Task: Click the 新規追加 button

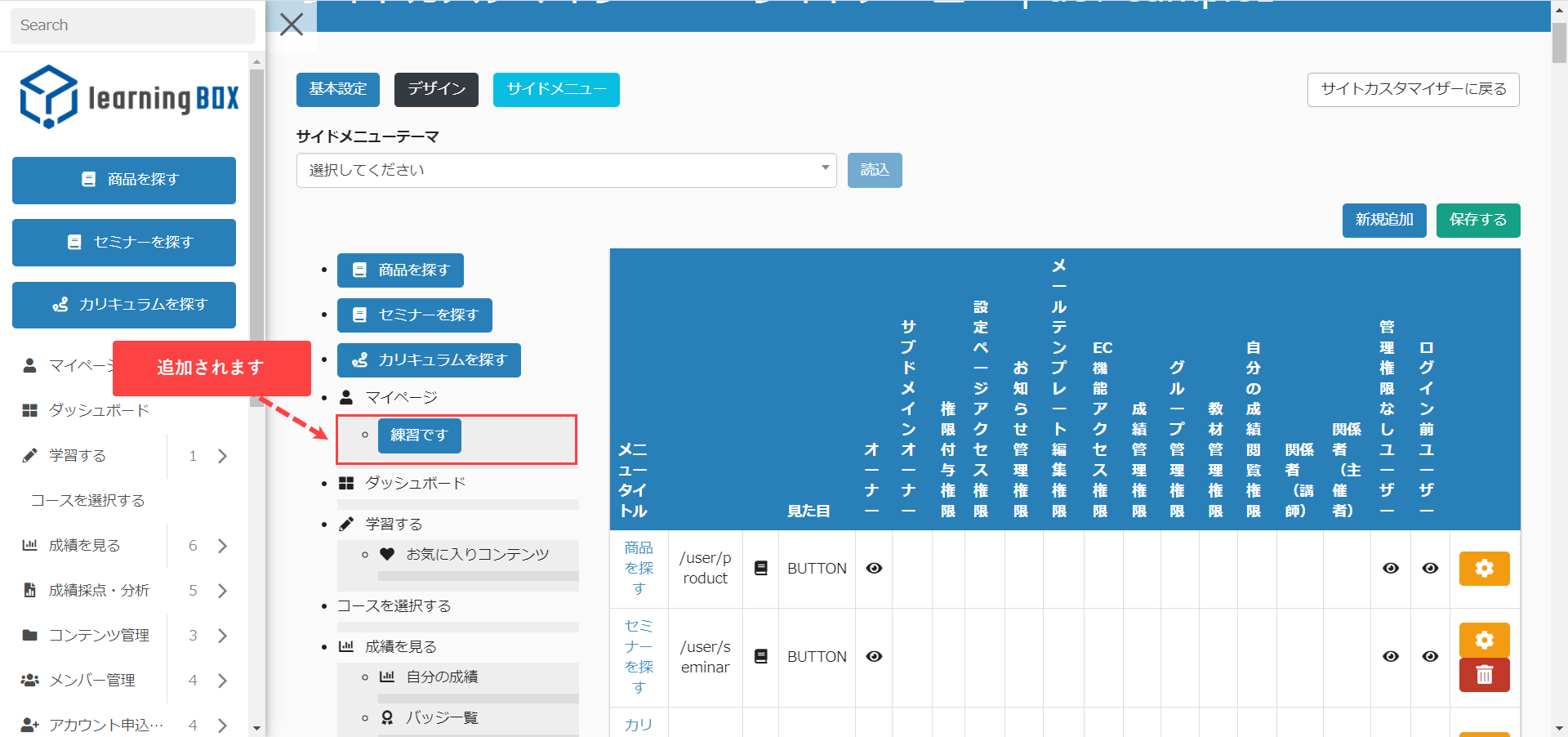Action: [x=1383, y=220]
